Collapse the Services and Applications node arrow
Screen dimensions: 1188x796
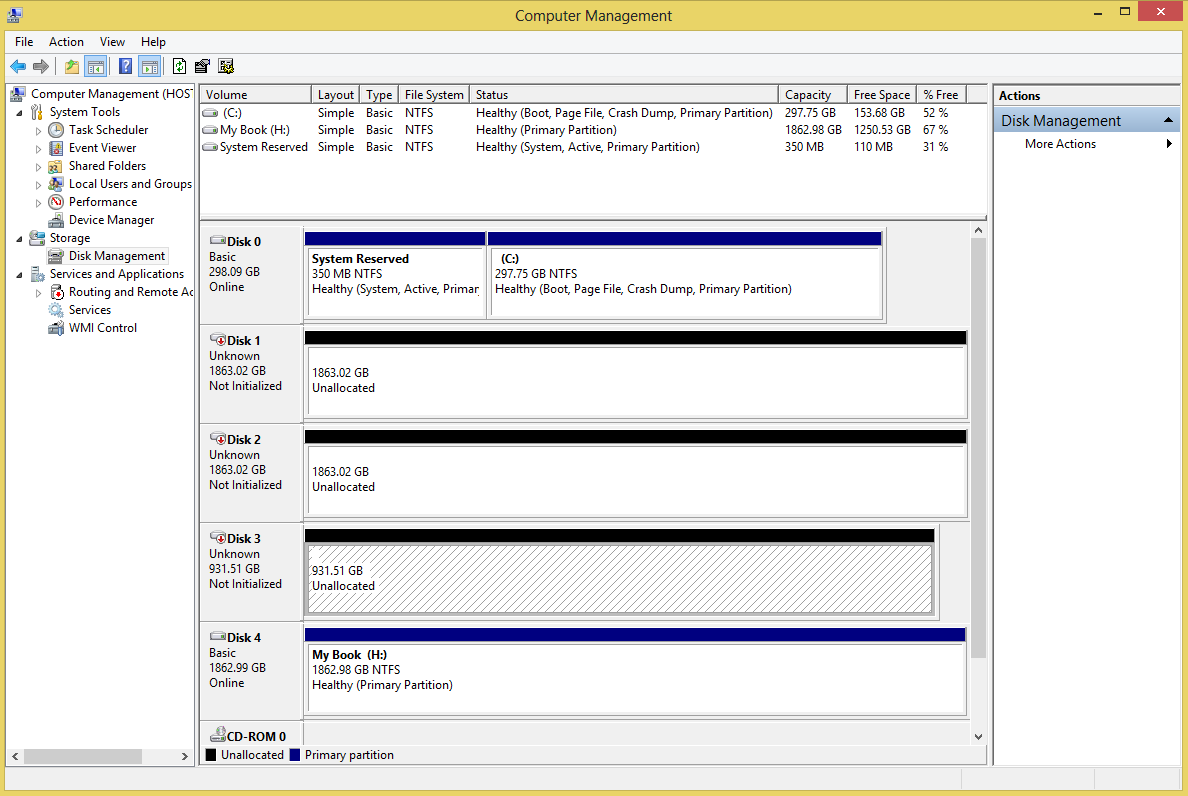[20, 275]
